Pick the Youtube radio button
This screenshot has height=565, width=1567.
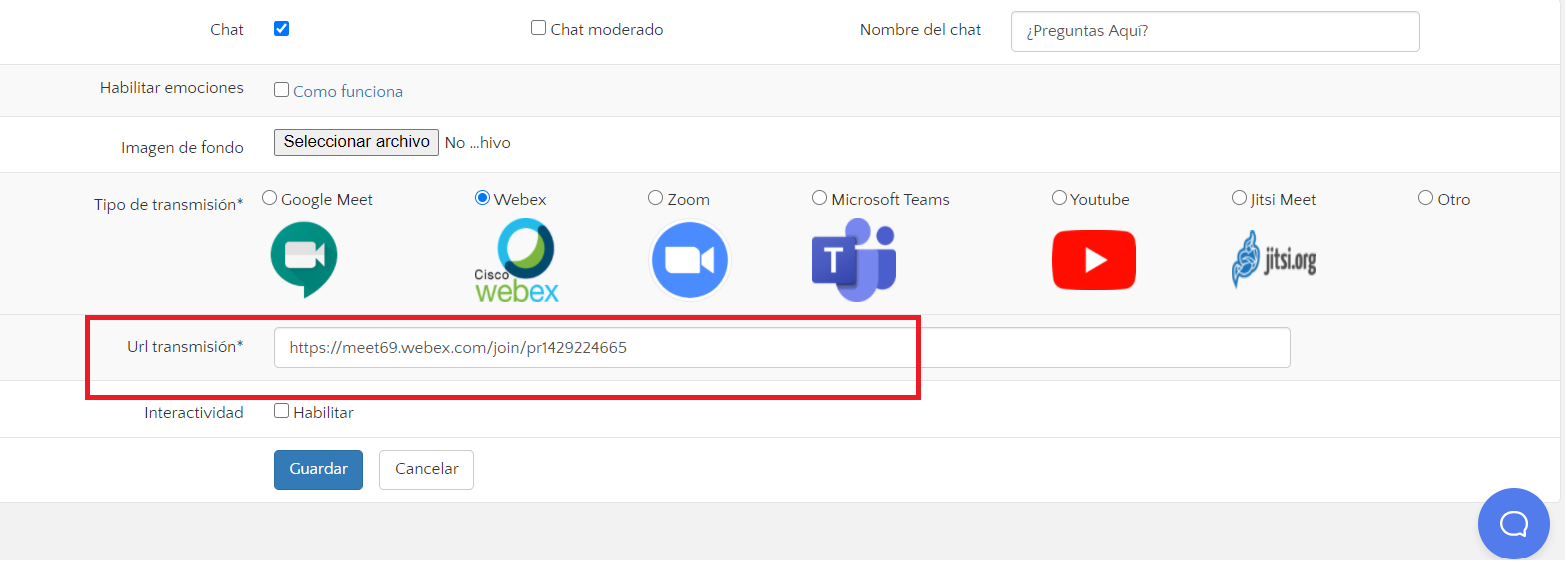tap(1059, 198)
